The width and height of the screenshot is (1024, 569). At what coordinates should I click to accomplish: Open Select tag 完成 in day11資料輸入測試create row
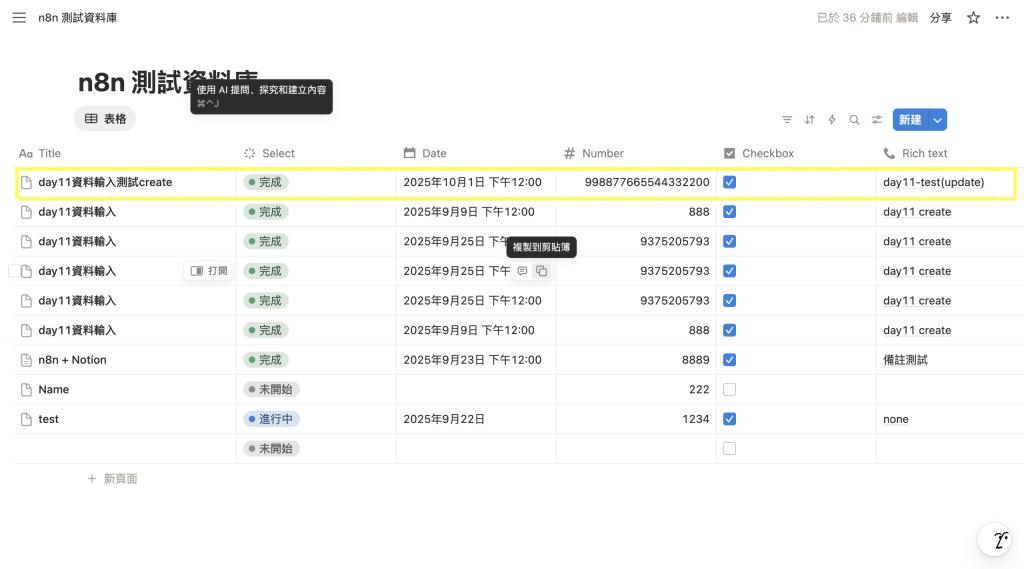[266, 182]
